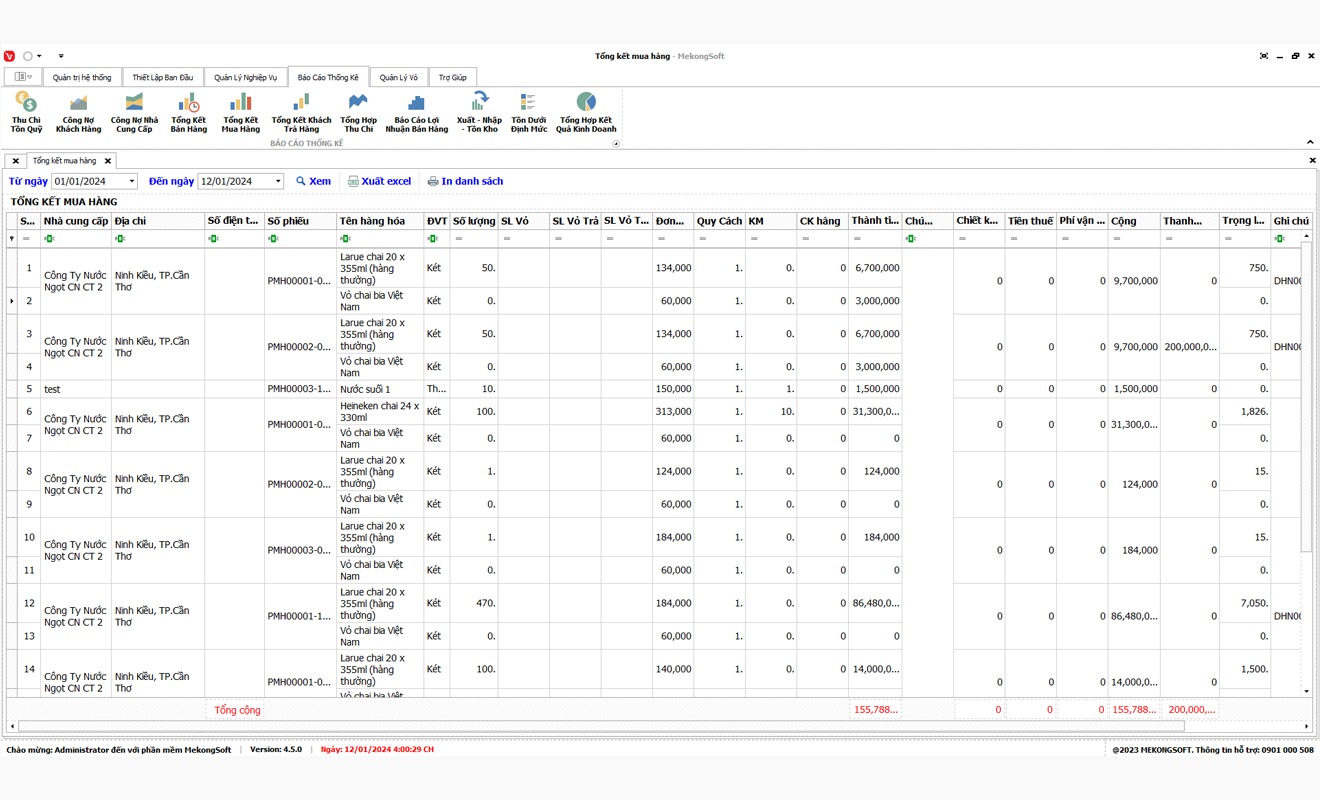Click Xuất excel button
The width and height of the screenshot is (1320, 800).
[379, 182]
